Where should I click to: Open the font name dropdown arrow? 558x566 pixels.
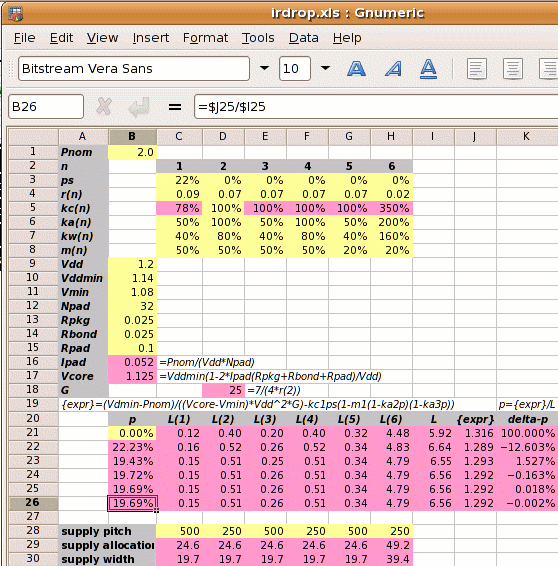(x=264, y=68)
